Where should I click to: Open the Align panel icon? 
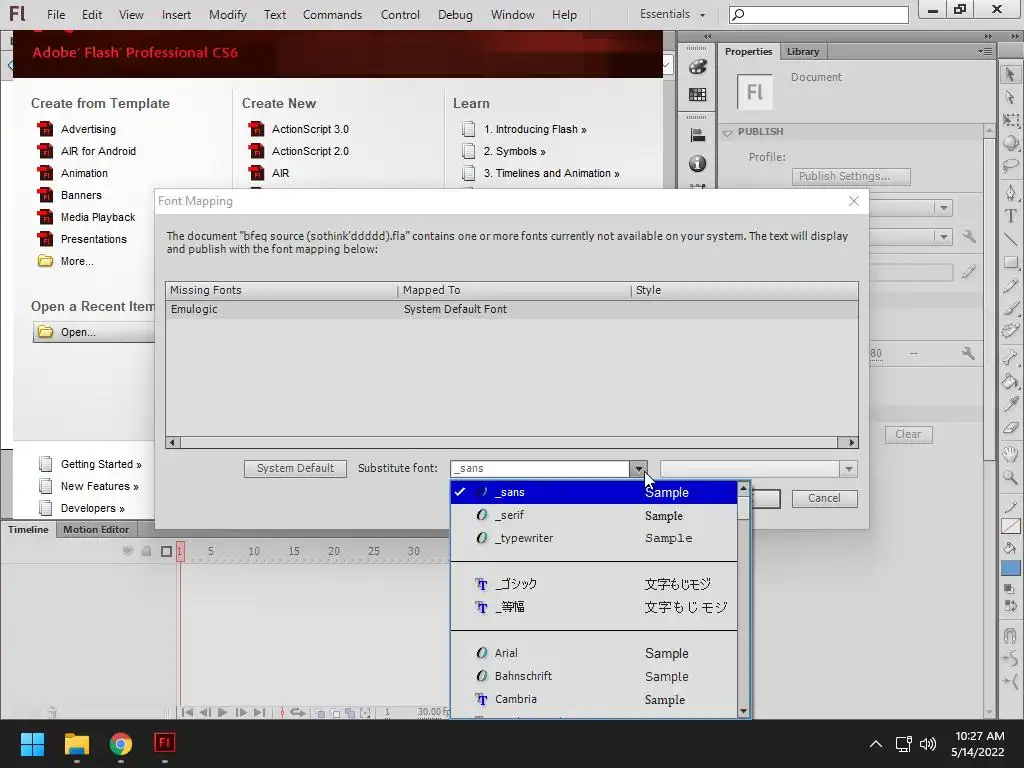pos(697,135)
